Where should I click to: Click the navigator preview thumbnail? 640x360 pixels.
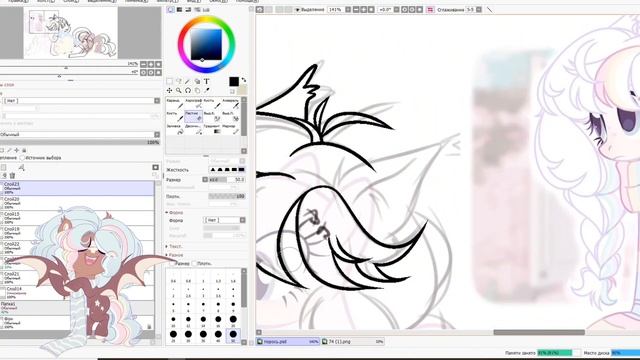pyautogui.click(x=71, y=33)
